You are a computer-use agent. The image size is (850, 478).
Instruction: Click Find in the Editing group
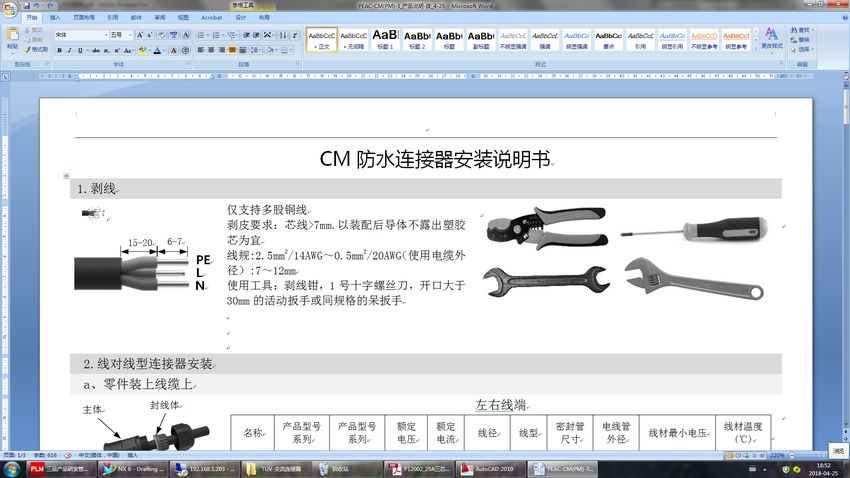[x=801, y=30]
